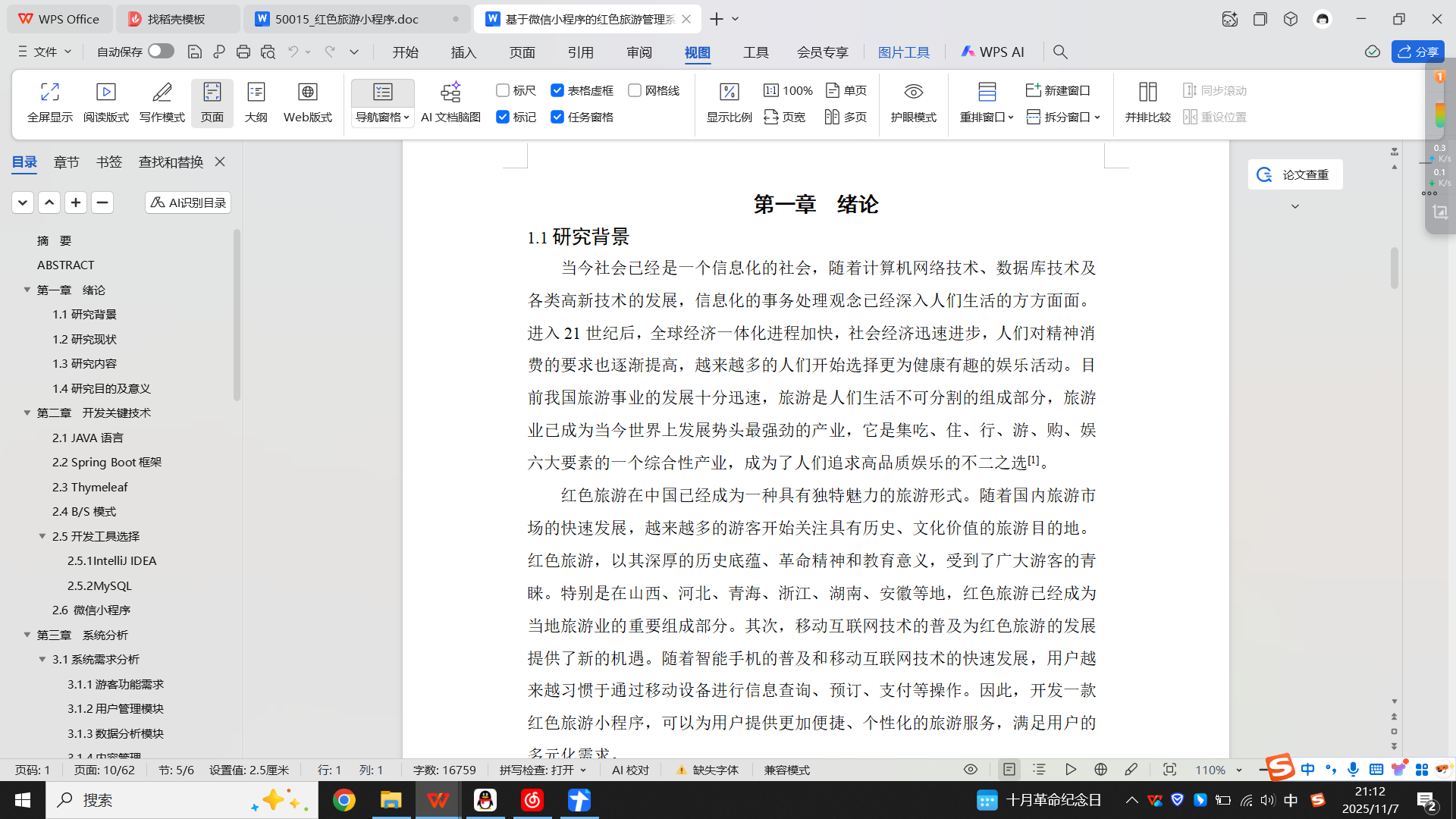Open Chrome from the taskbar
This screenshot has width=1456, height=819.
[344, 800]
